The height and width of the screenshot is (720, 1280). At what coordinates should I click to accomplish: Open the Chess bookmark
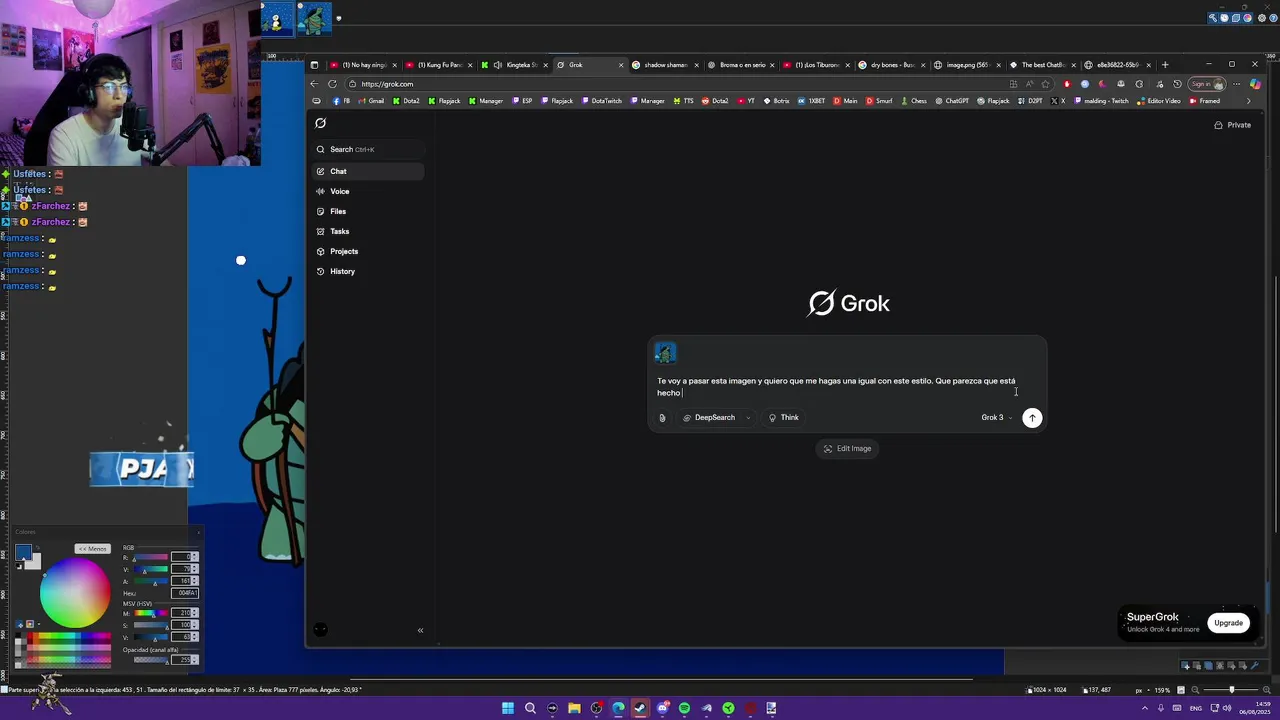coord(913,101)
